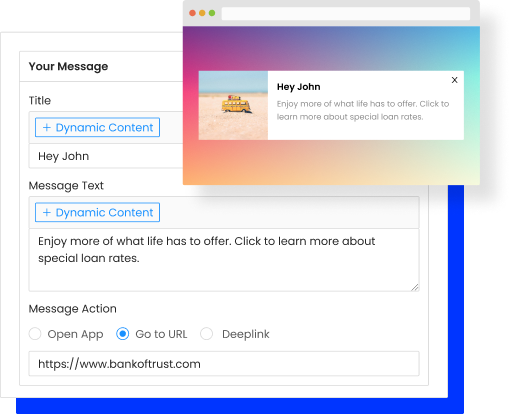Click the plus icon in Title's Dynamic Content
The image size is (512, 414).
click(x=47, y=128)
